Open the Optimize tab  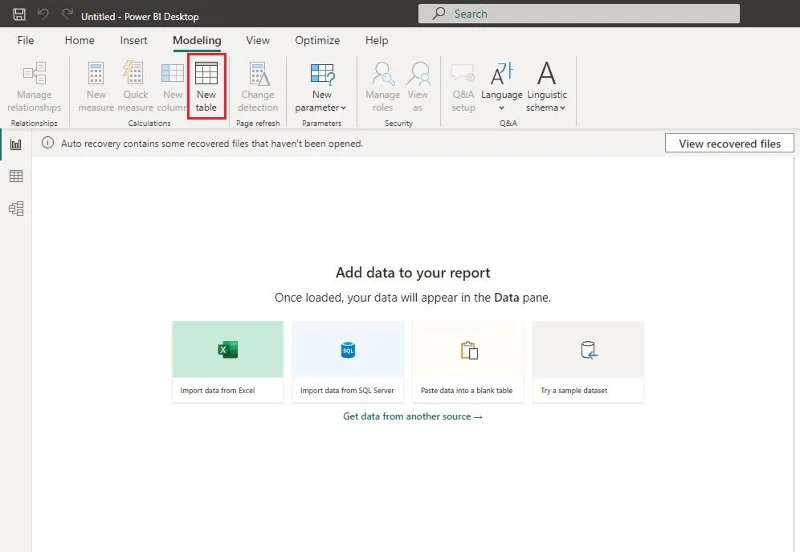coord(317,40)
